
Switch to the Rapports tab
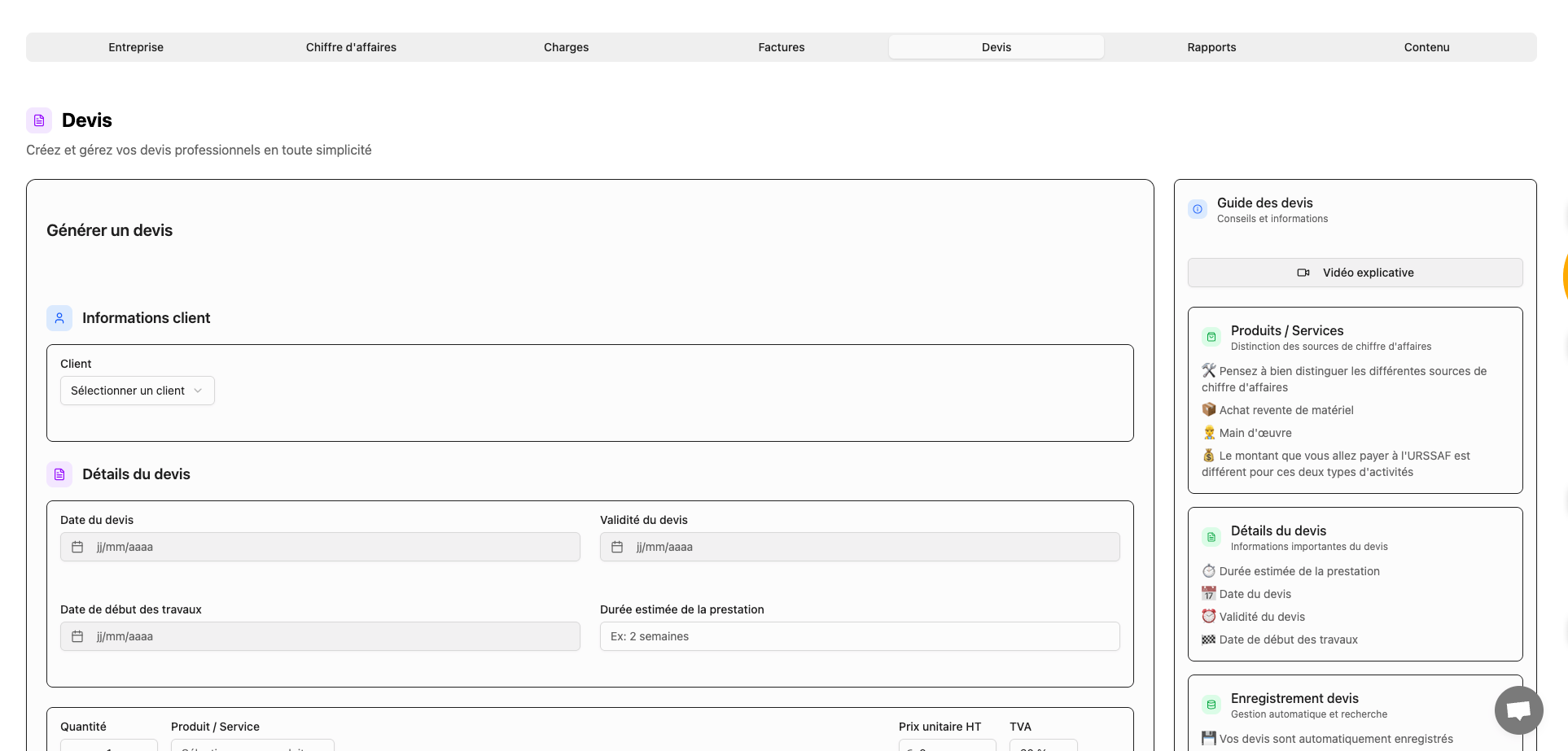(1211, 46)
